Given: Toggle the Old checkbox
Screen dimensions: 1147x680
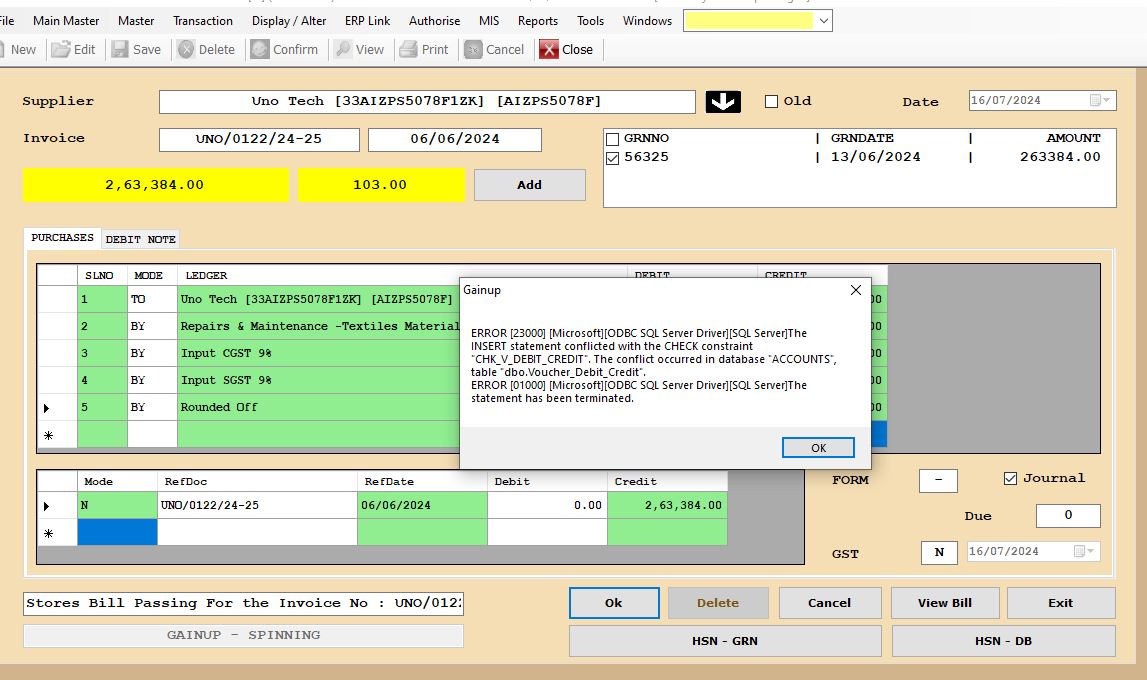Looking at the screenshot, I should pos(771,101).
